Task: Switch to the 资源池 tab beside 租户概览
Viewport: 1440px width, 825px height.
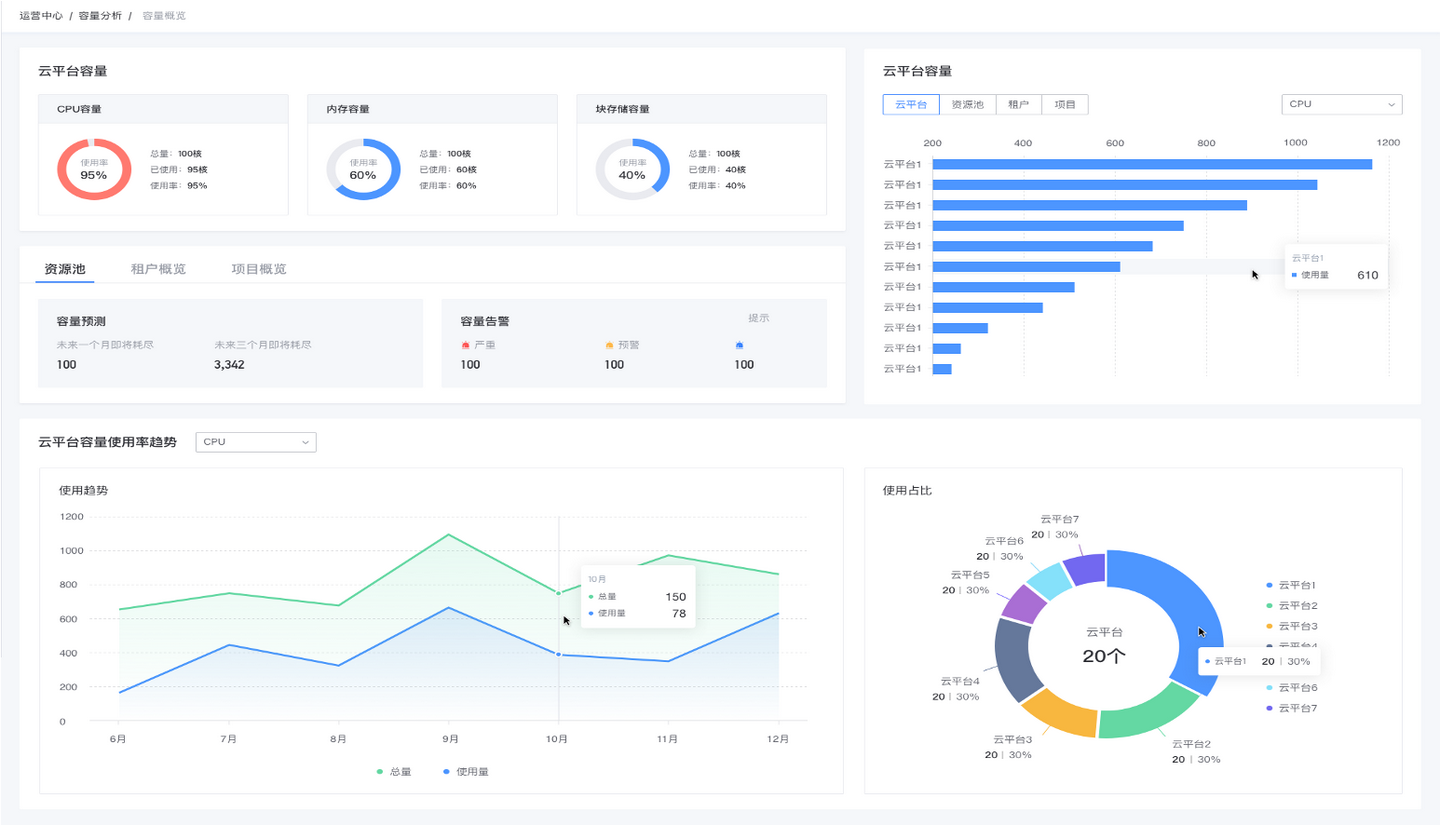Action: coord(65,269)
